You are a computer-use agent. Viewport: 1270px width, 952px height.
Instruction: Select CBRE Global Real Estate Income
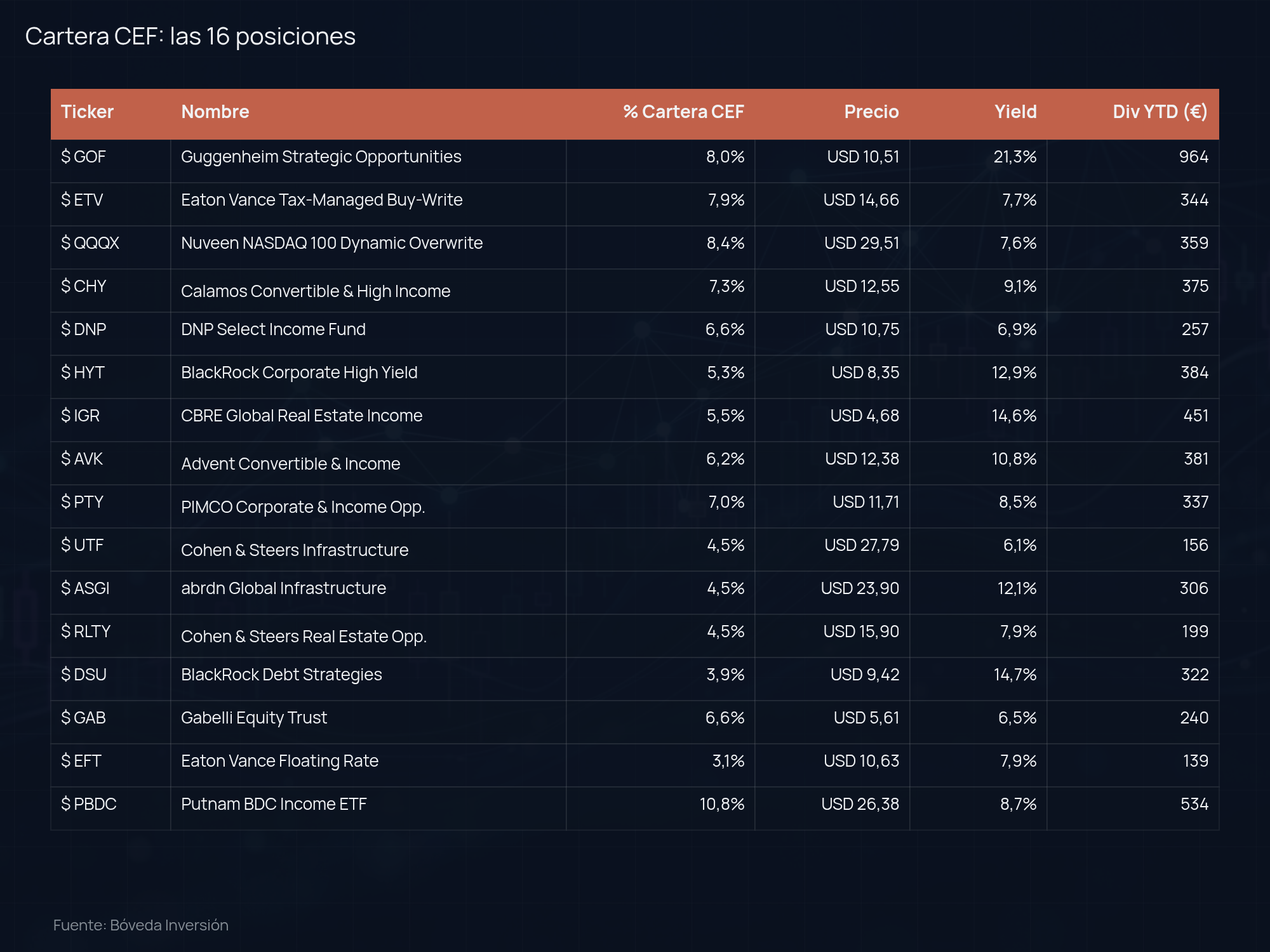pyautogui.click(x=302, y=416)
